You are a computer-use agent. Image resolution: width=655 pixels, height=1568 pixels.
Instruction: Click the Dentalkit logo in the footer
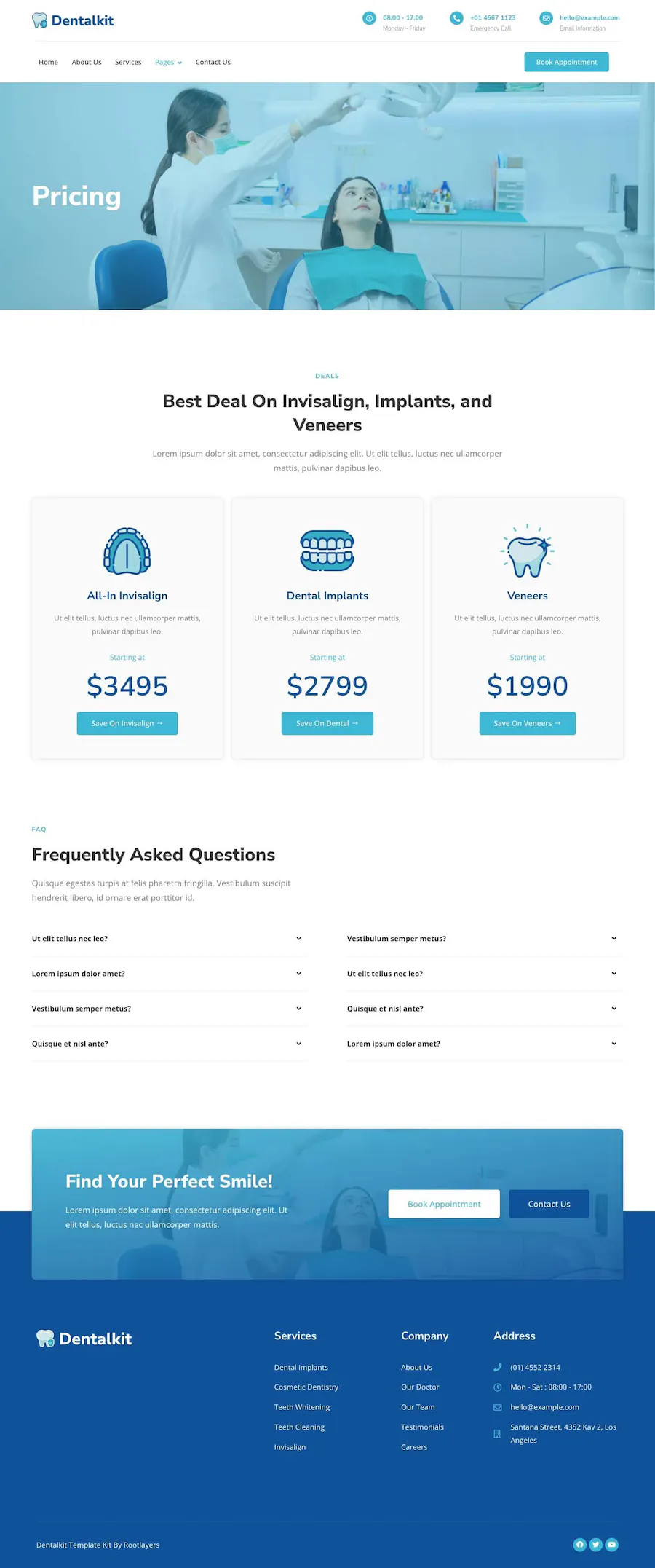click(84, 1339)
